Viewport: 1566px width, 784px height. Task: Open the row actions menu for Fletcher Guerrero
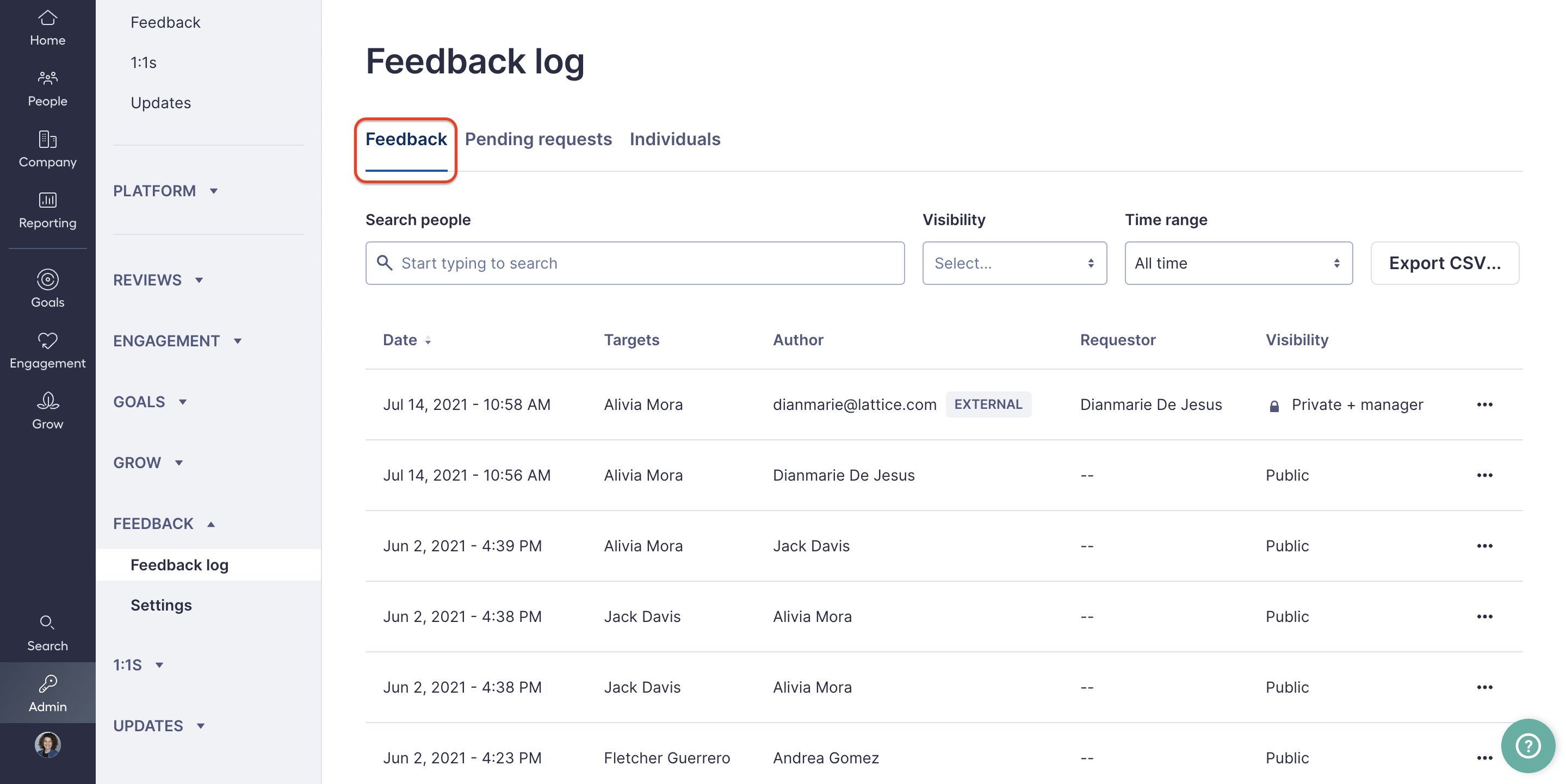(x=1485, y=758)
